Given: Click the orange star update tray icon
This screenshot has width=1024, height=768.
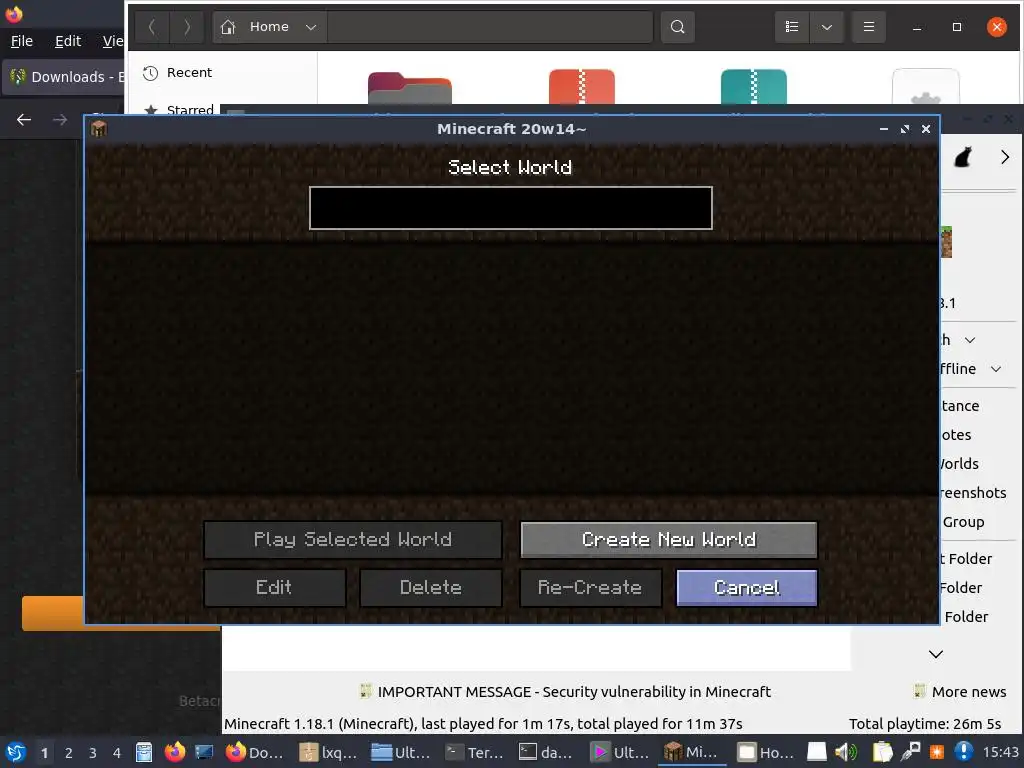Looking at the screenshot, I should coord(937,752).
